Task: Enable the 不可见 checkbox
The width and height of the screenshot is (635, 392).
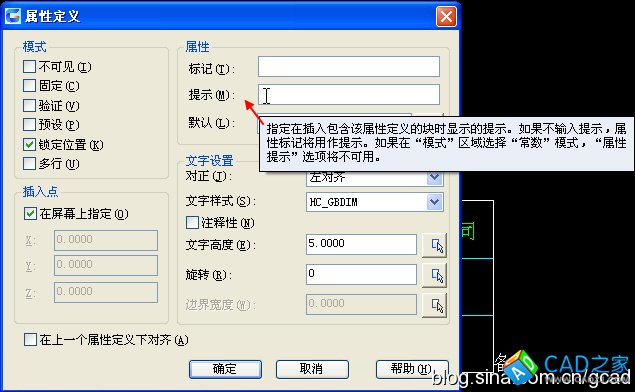Action: point(30,66)
